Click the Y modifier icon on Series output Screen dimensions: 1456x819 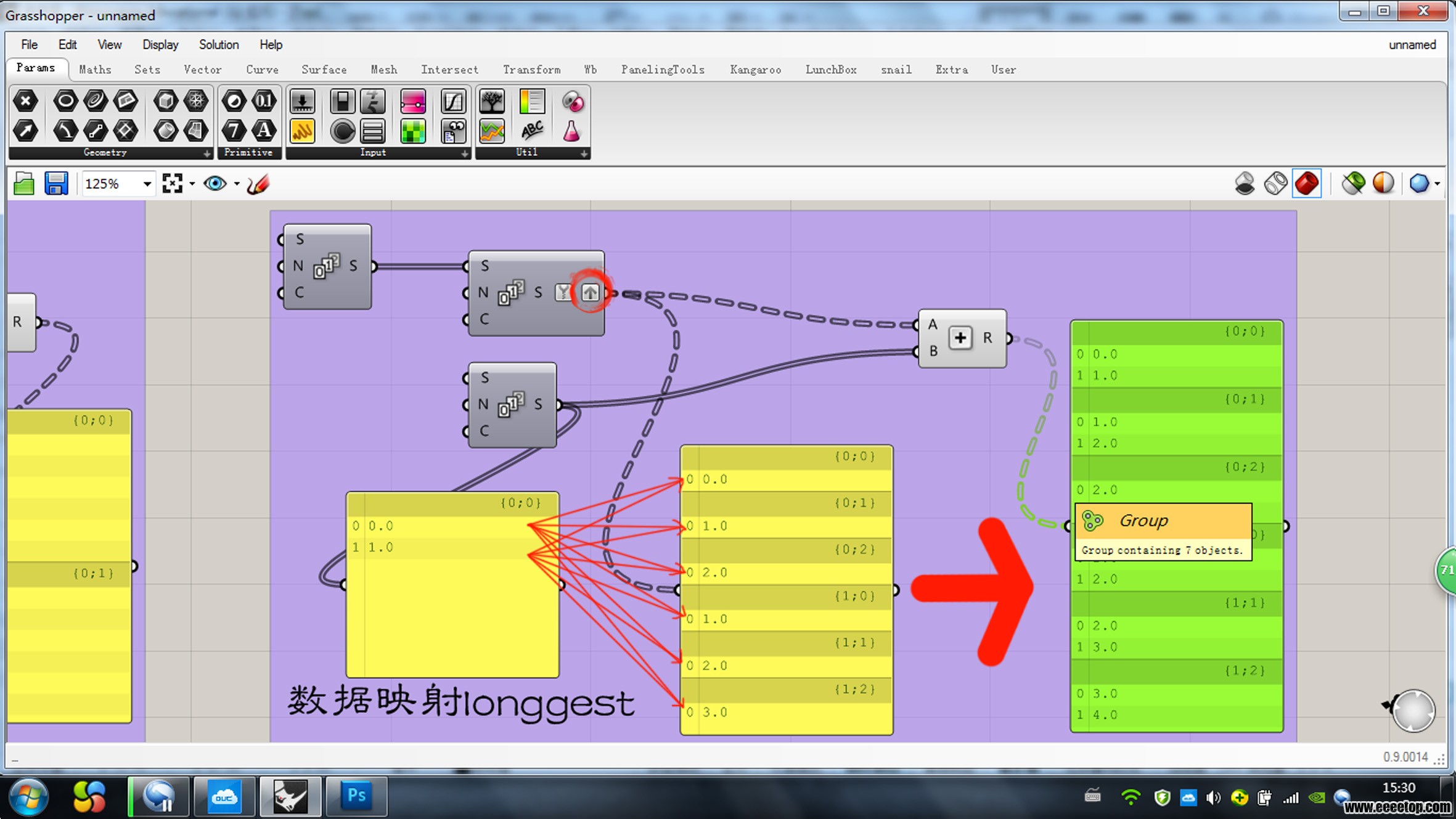click(563, 292)
